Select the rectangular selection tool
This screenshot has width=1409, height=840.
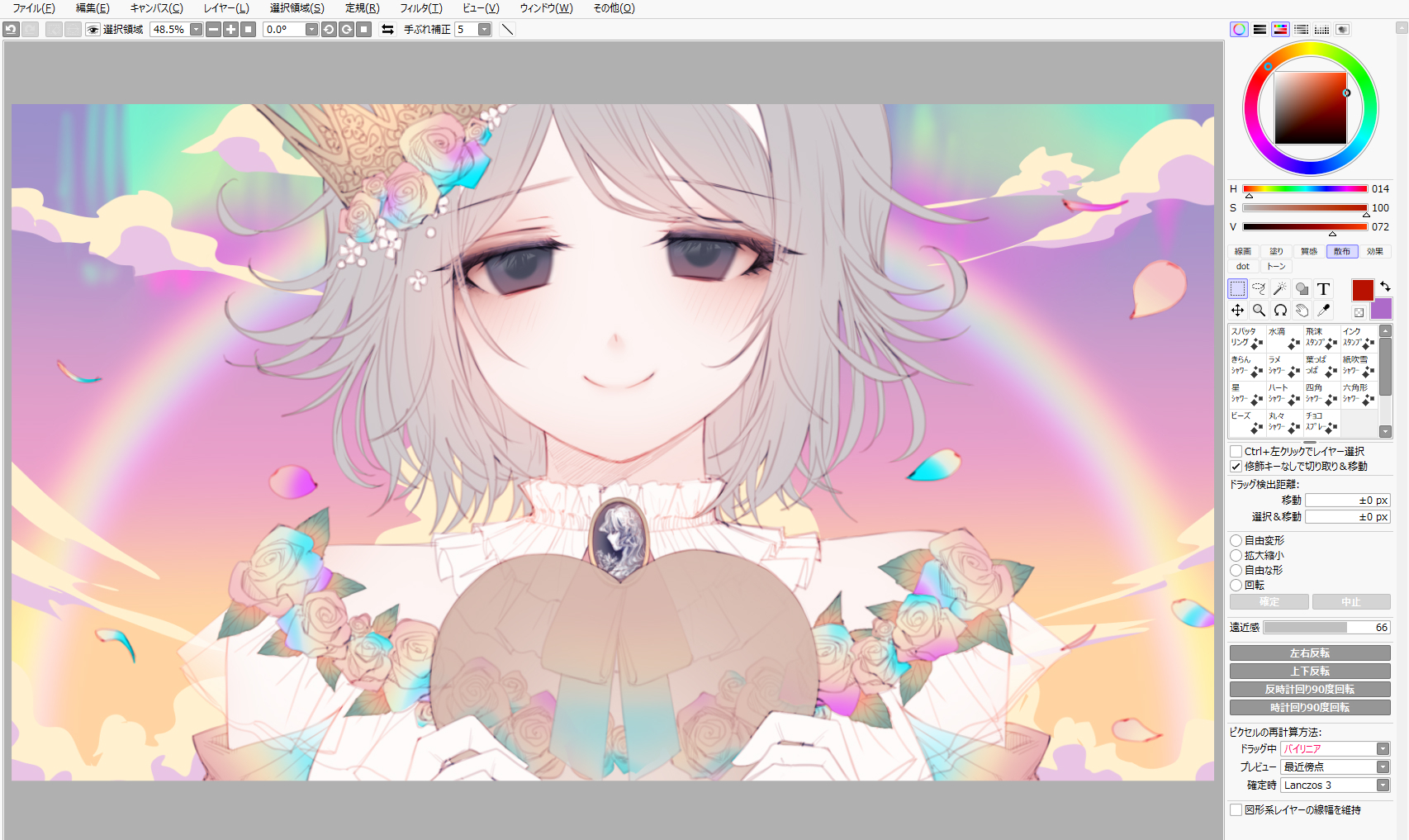[1237, 288]
